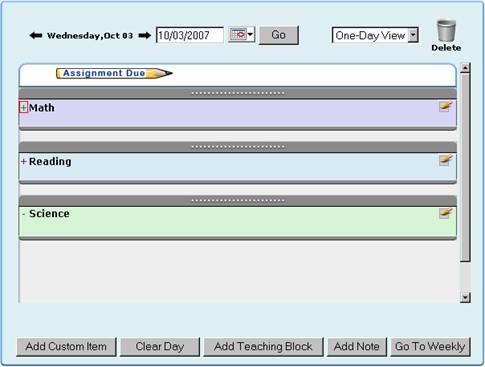Image resolution: width=485 pixels, height=367 pixels.
Task: Click the Add Note button
Action: click(357, 347)
